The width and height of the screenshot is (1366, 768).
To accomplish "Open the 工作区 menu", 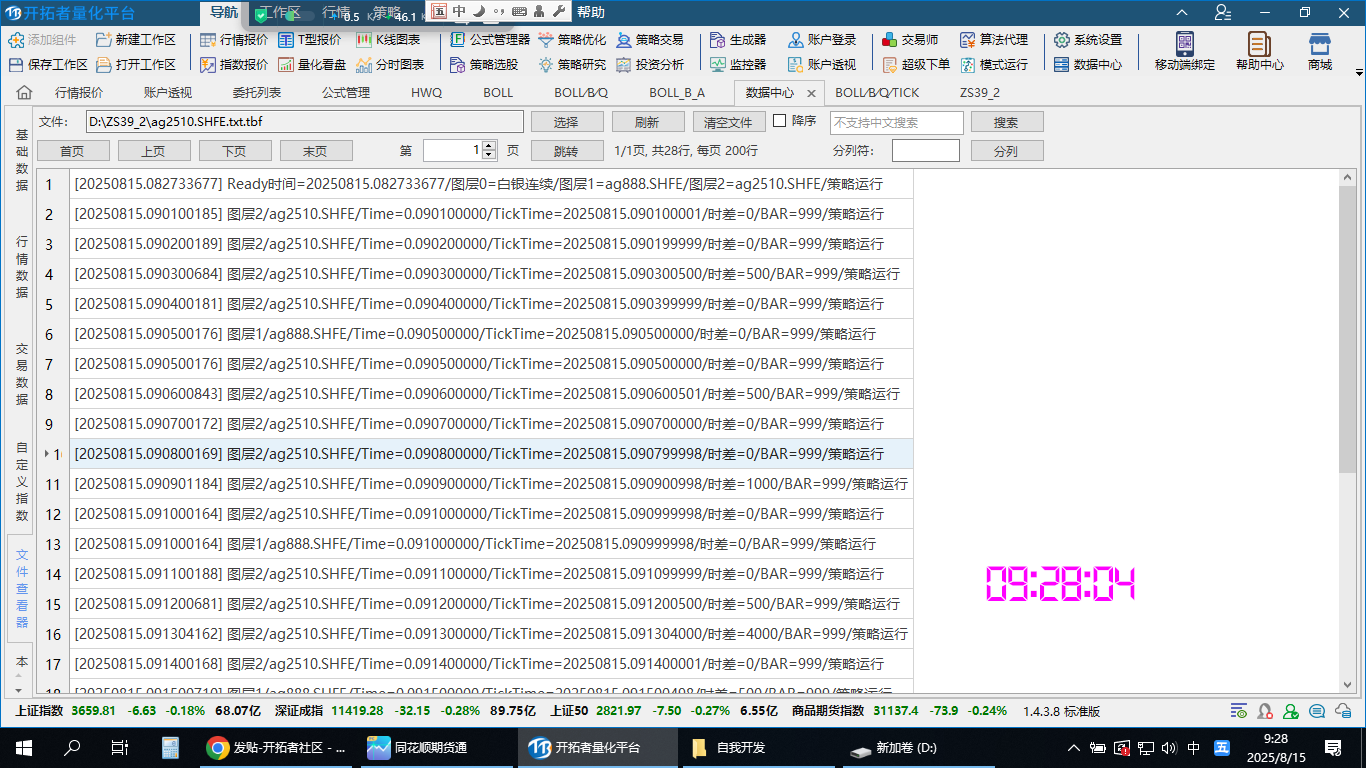I will click(280, 13).
